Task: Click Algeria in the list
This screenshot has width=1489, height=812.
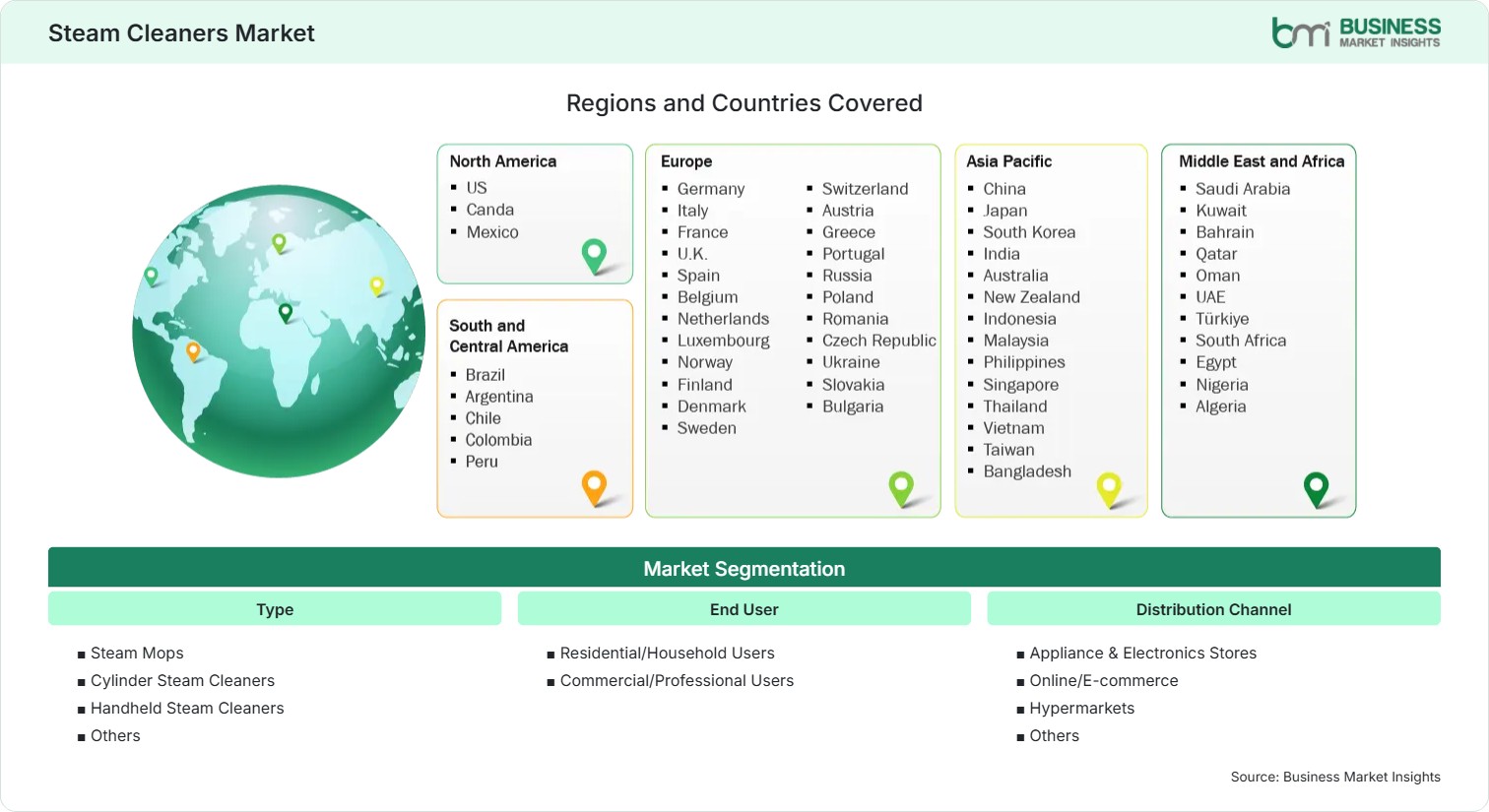Action: [x=1221, y=406]
